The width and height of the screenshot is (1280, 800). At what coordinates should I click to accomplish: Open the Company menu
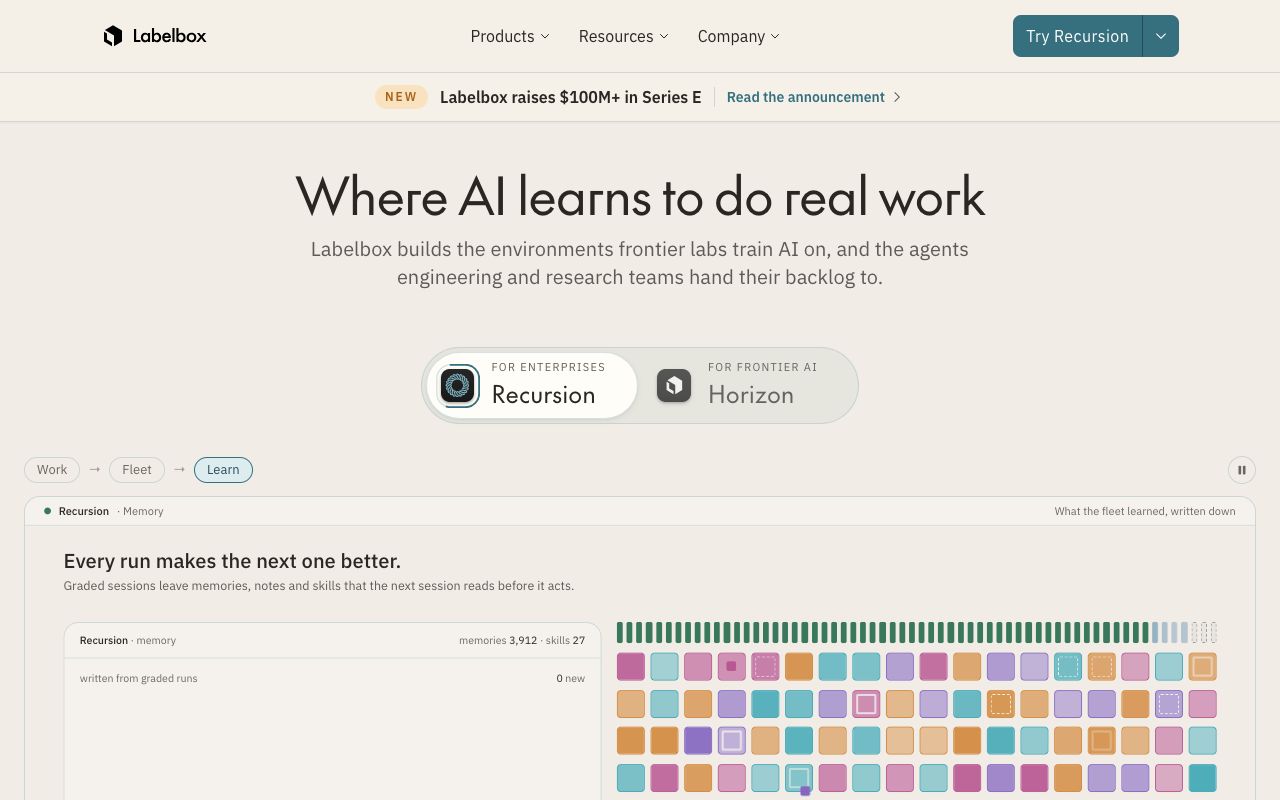[x=738, y=36]
